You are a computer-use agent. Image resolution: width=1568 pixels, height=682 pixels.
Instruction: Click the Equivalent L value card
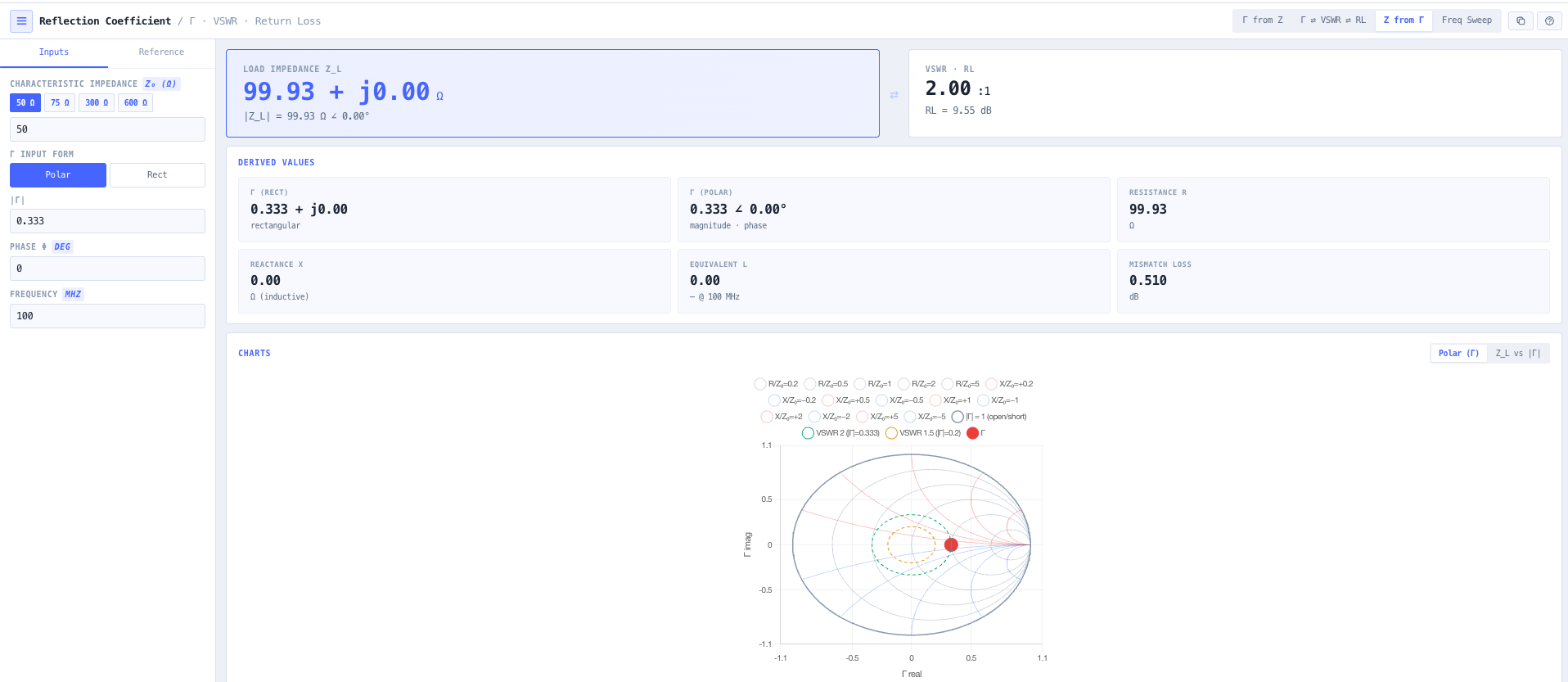894,281
